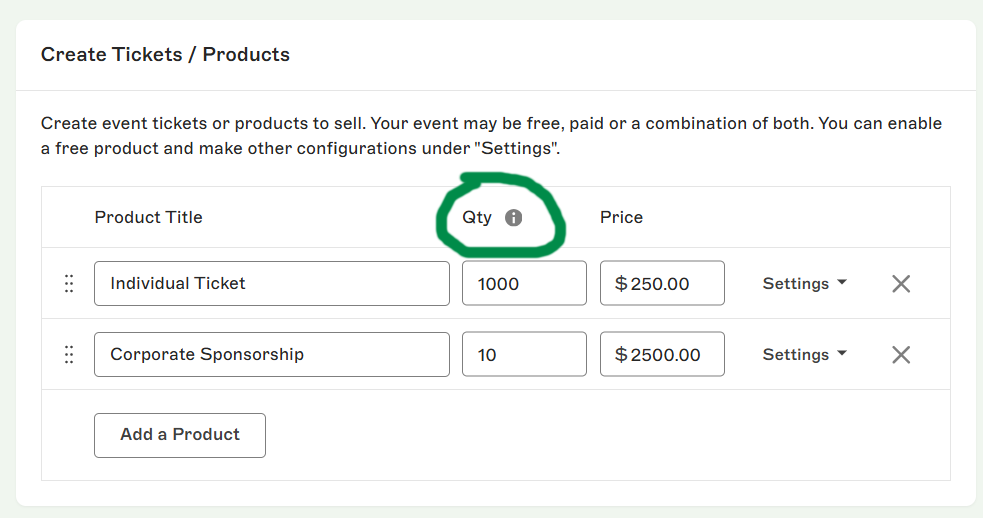This screenshot has height=518, width=983.
Task: Select the Price column header
Action: click(x=621, y=217)
